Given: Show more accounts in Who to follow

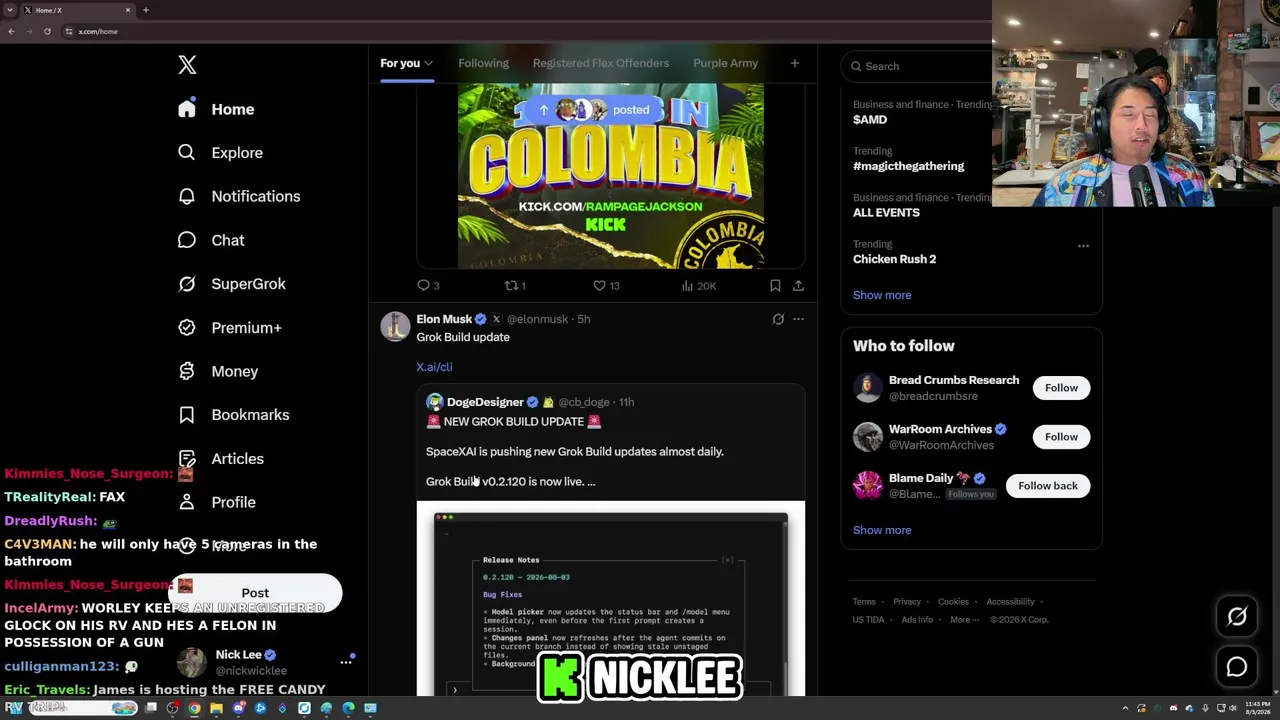Looking at the screenshot, I should pos(882,530).
